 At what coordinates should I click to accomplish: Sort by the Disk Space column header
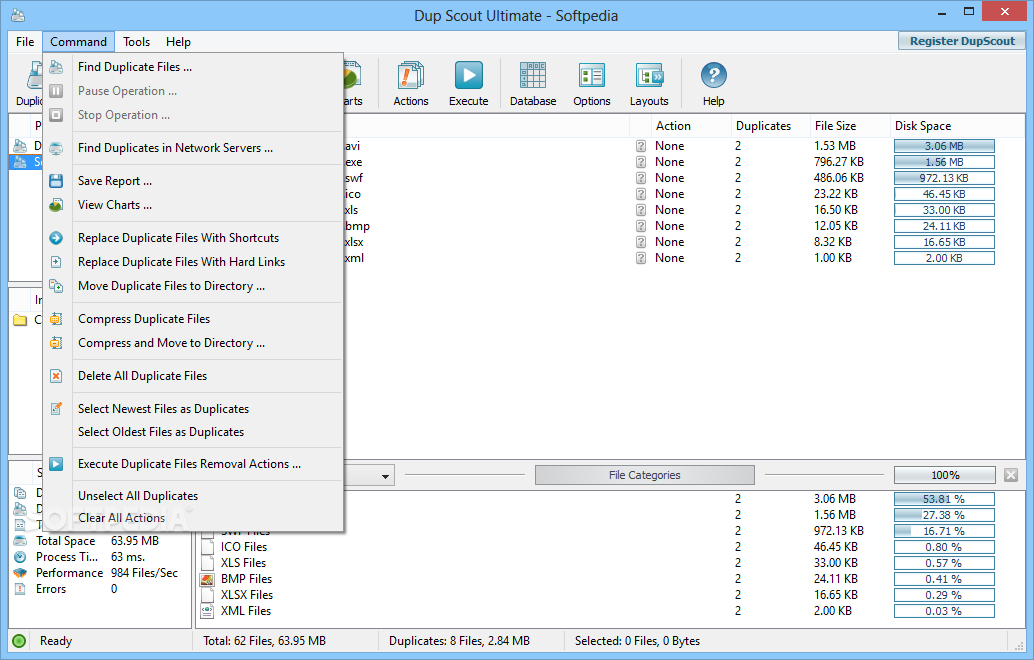[x=956, y=126]
